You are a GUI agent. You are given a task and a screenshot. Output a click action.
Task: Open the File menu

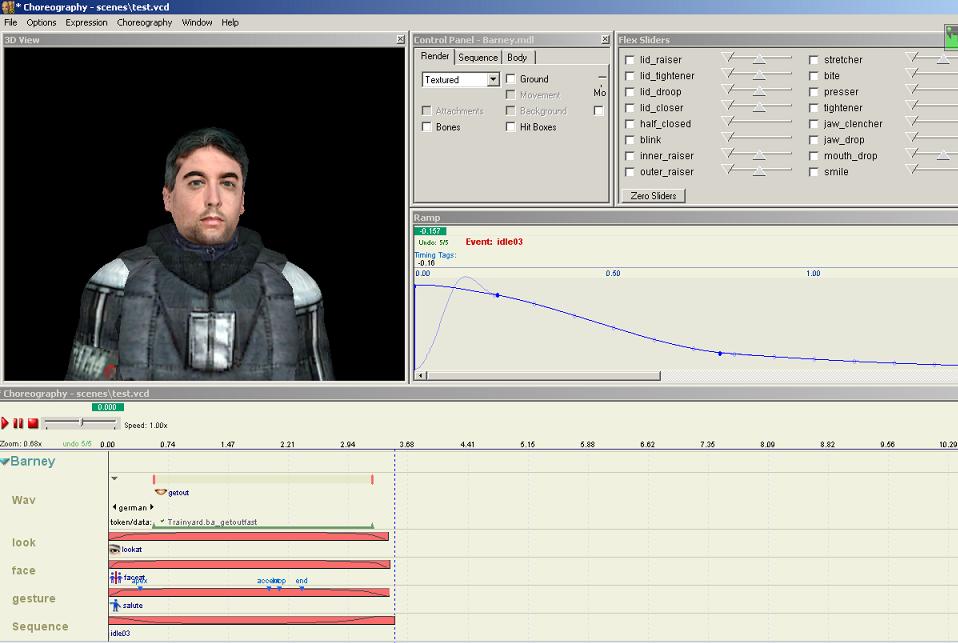(10, 23)
